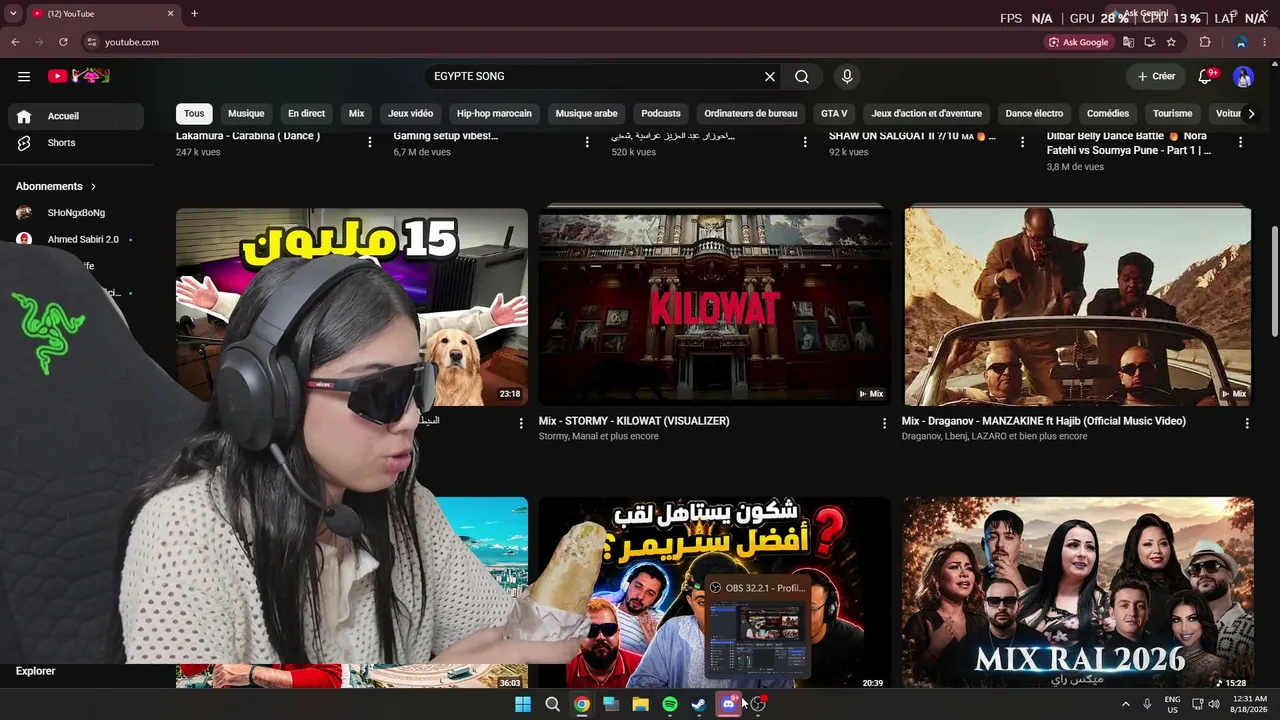Open the OBS 32.2.1 taskbar preview
1280x720 pixels.
click(756, 629)
